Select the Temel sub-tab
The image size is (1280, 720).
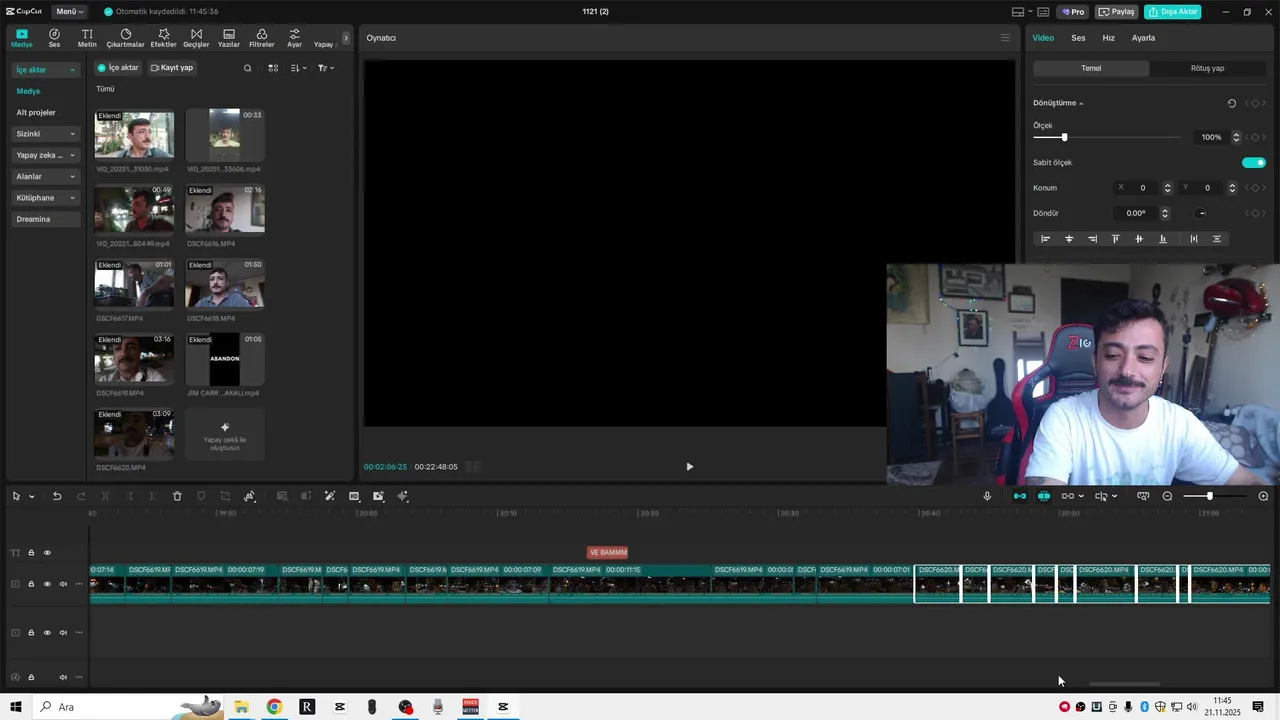[1091, 68]
